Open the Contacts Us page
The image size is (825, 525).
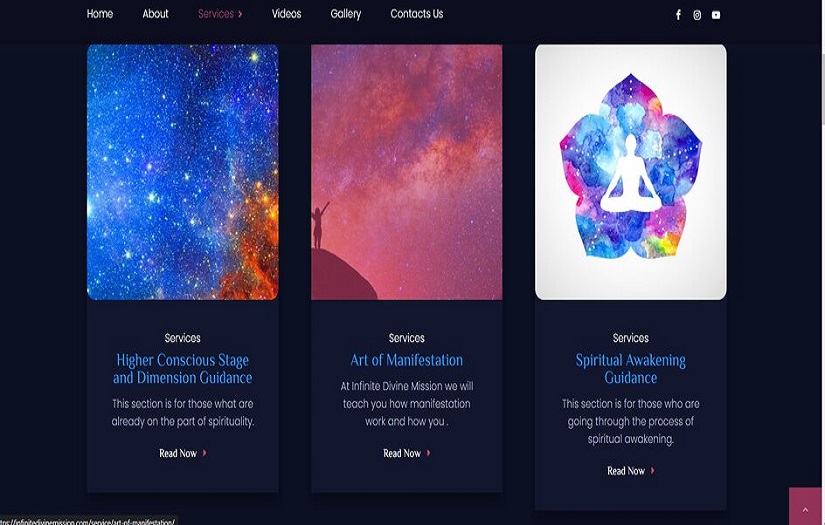click(x=417, y=14)
